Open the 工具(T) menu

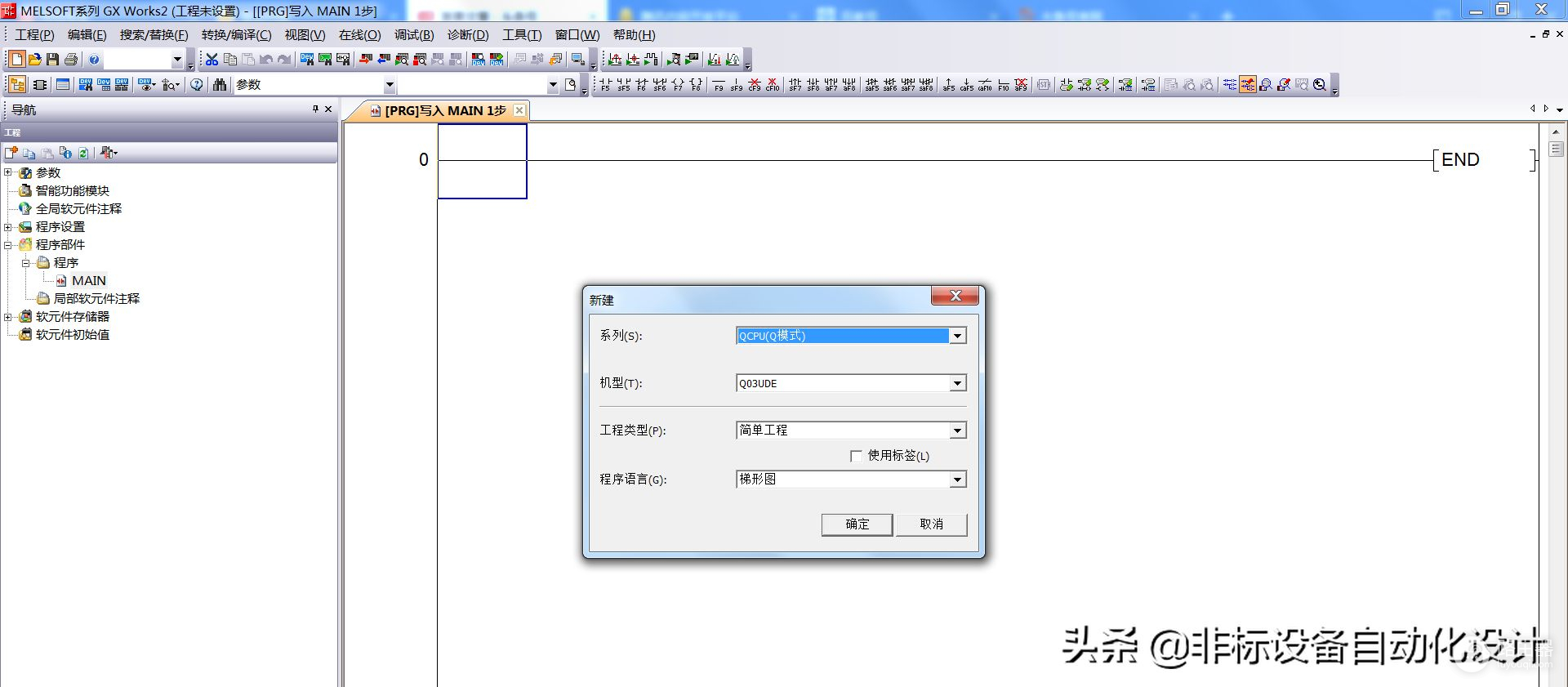[x=522, y=34]
